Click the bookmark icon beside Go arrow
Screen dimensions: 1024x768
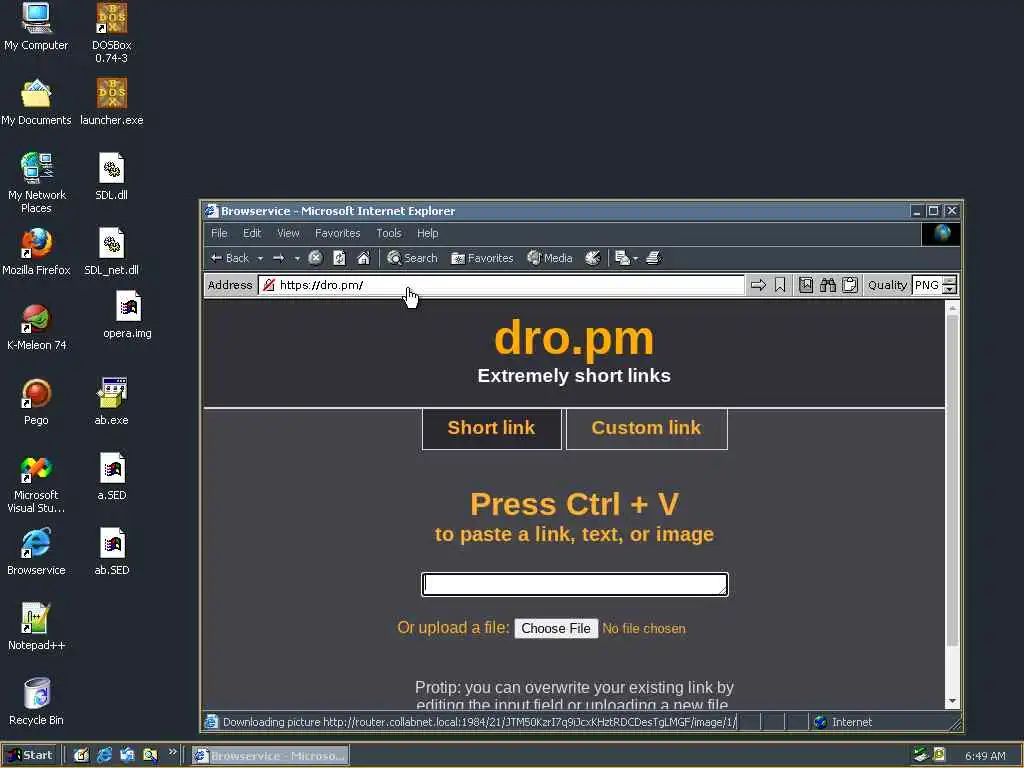tap(780, 285)
